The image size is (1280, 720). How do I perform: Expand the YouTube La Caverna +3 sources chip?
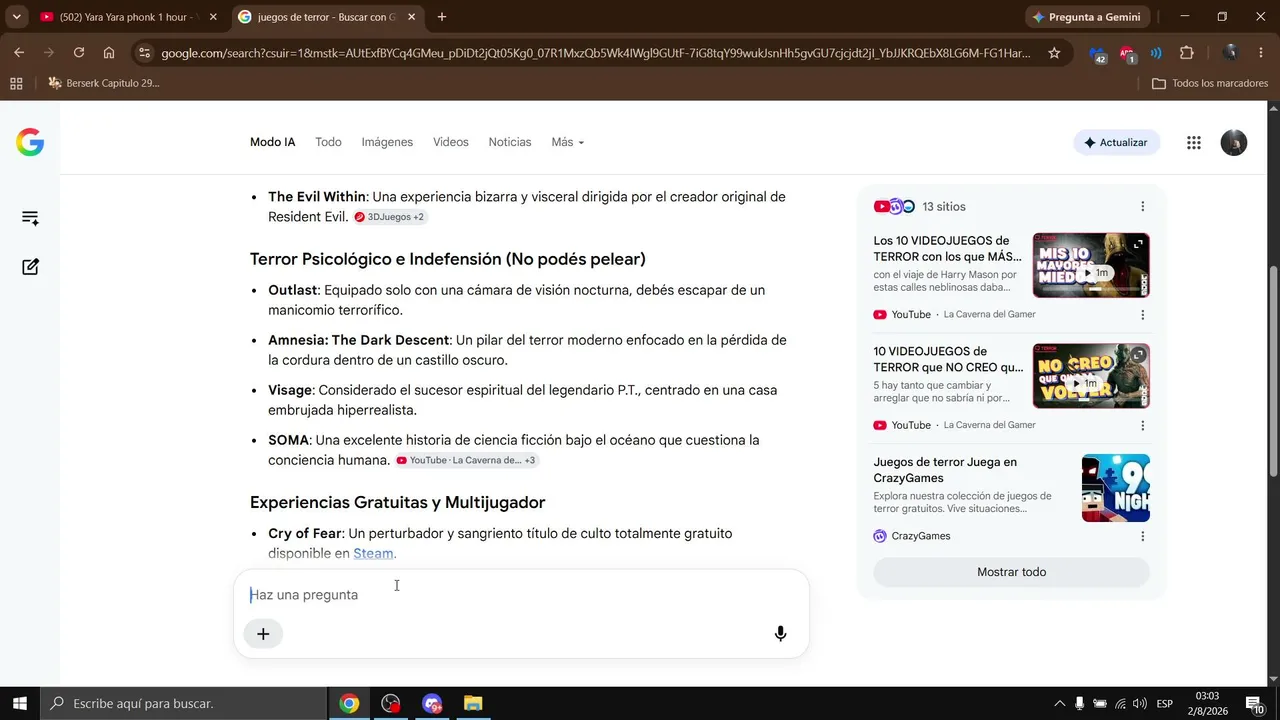click(467, 460)
